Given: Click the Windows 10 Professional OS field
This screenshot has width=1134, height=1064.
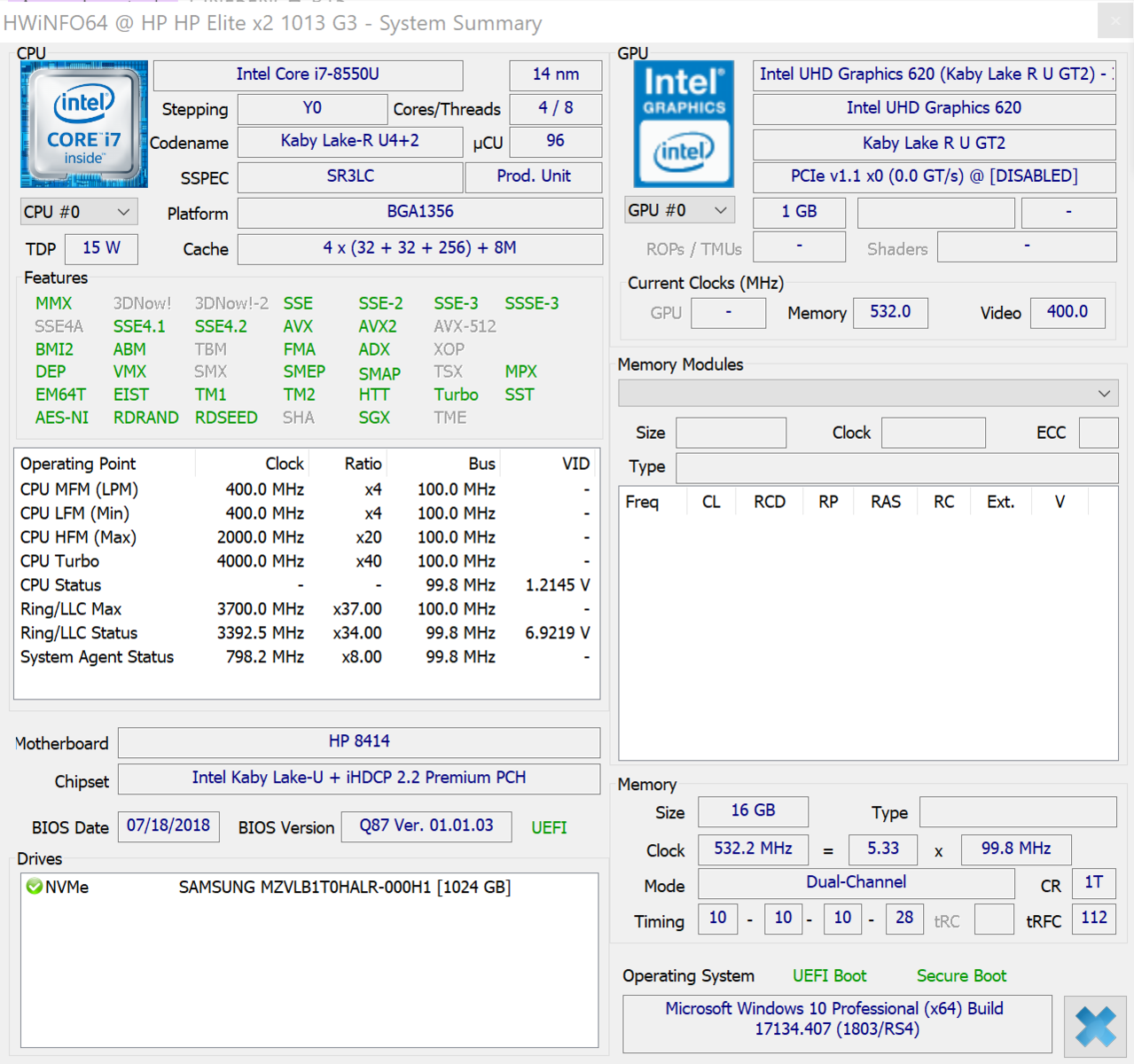Looking at the screenshot, I should click(836, 1019).
